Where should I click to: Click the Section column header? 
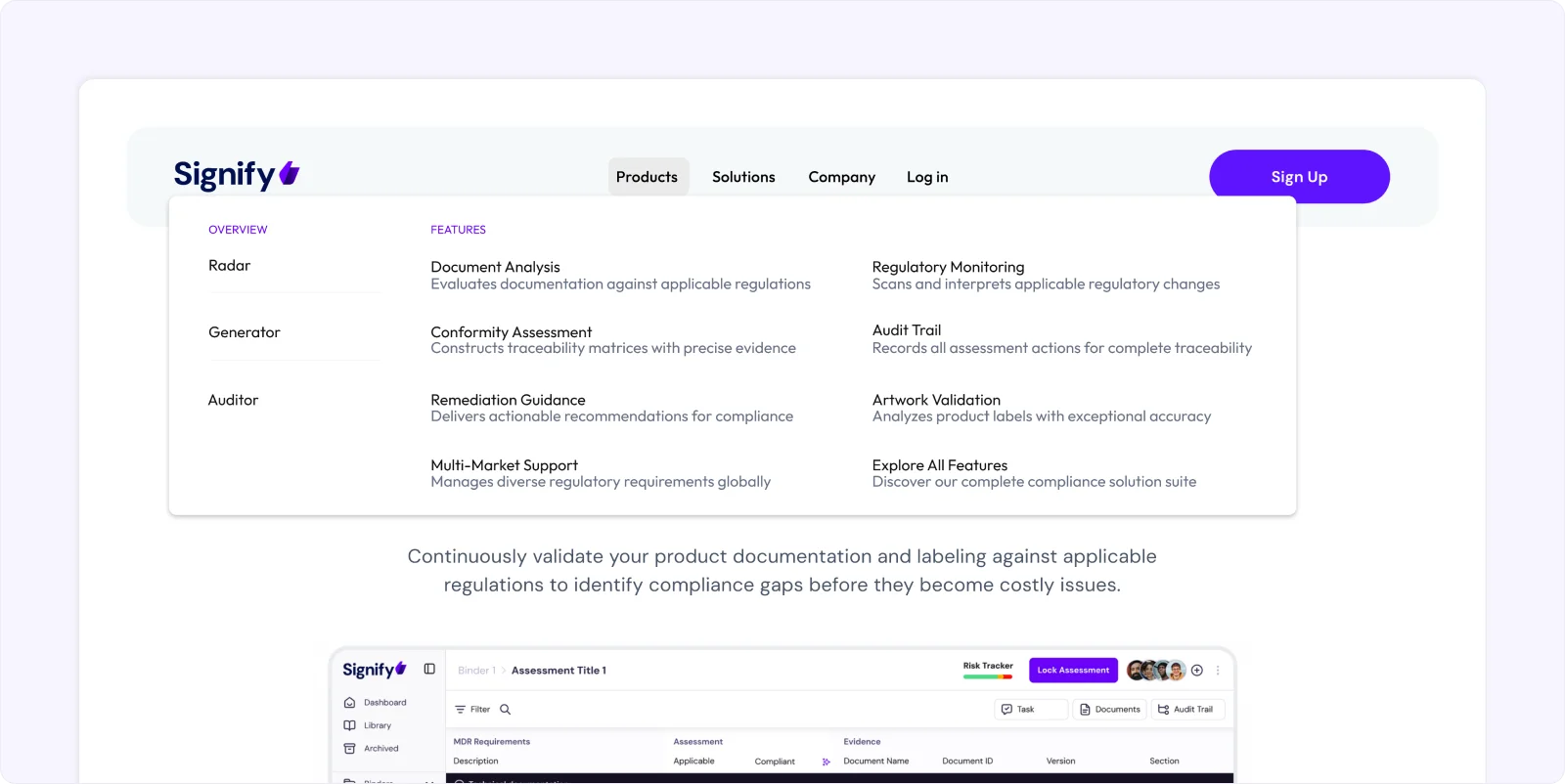pos(1164,761)
